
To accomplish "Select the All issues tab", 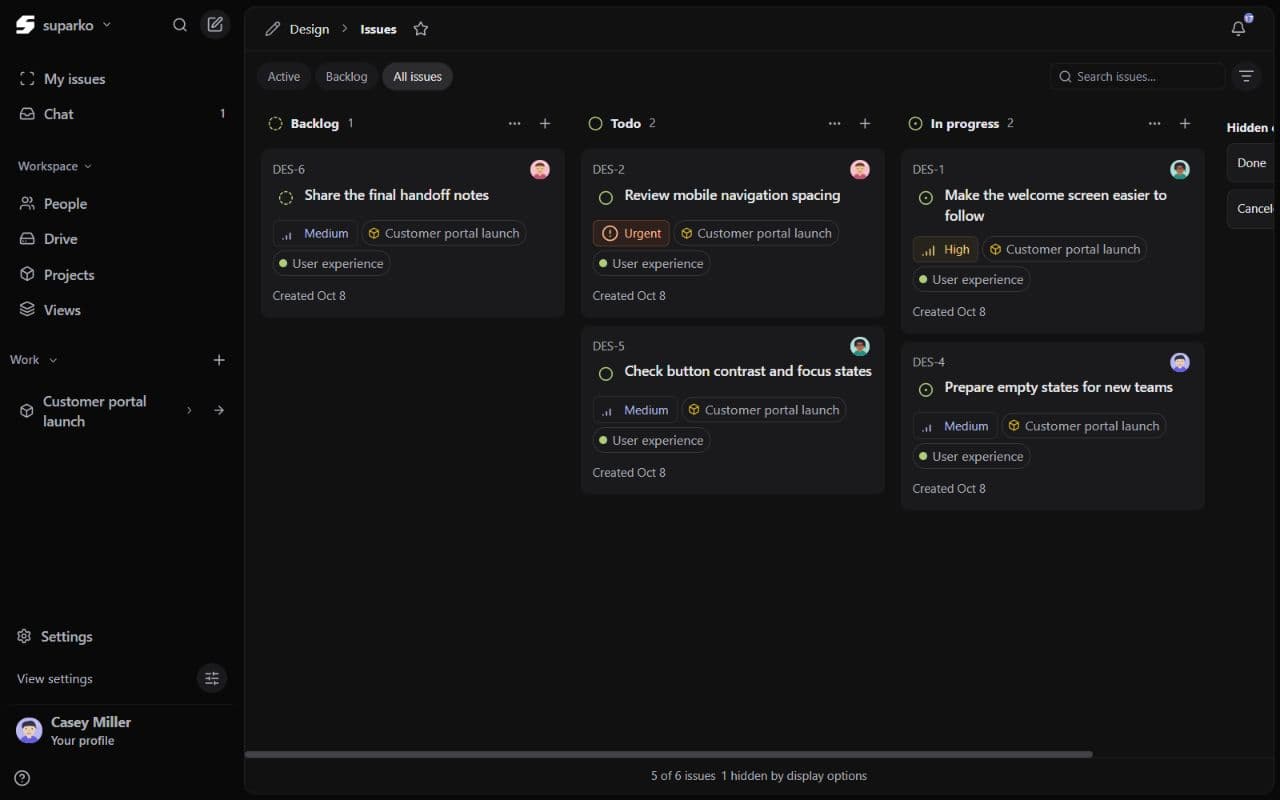I will click(x=417, y=77).
